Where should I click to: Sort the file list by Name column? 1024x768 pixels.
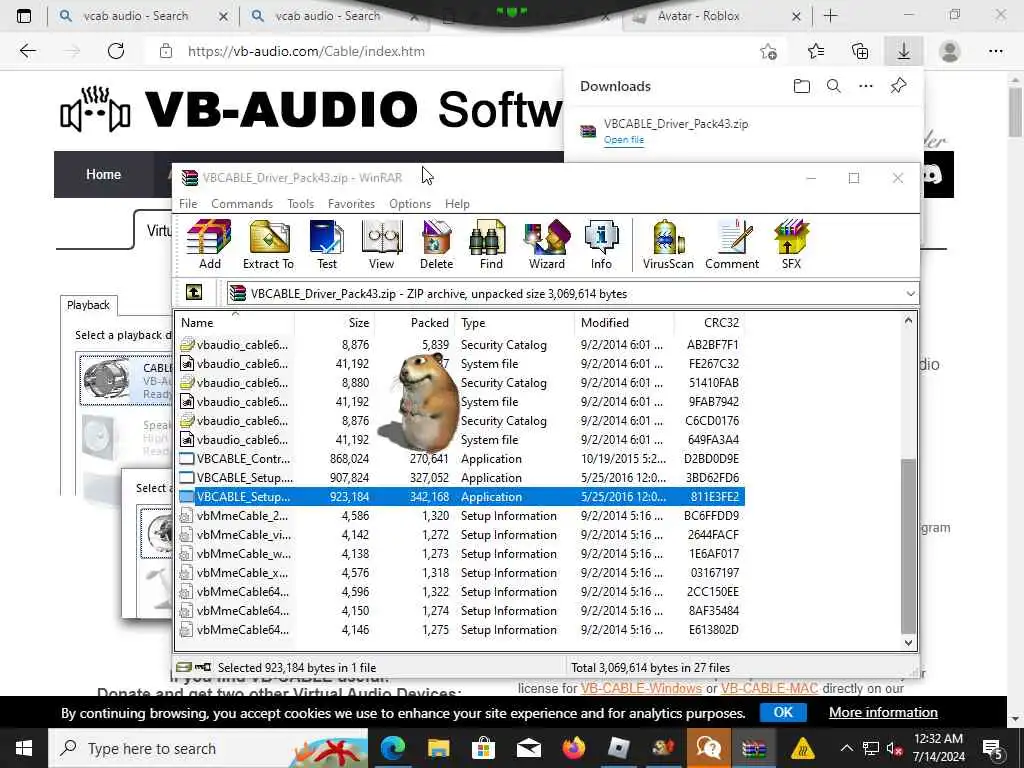(235, 323)
